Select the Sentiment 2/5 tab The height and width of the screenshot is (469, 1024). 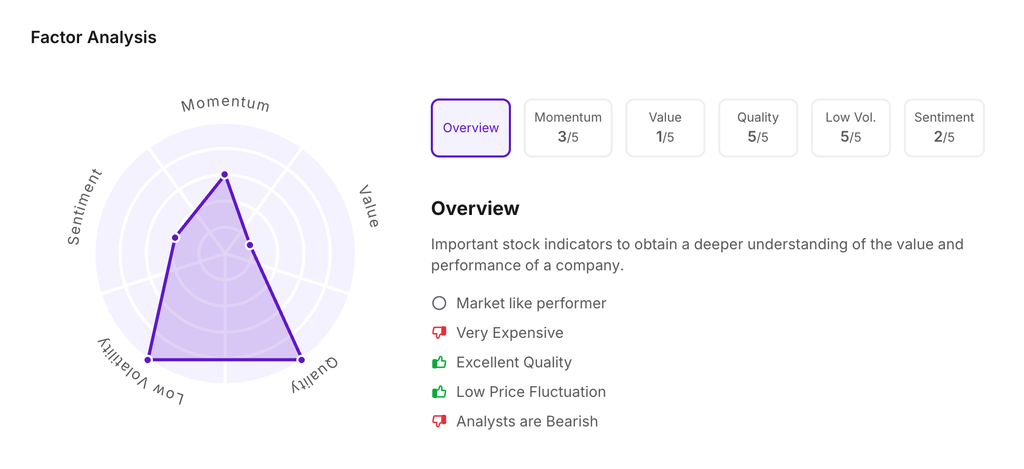click(944, 128)
